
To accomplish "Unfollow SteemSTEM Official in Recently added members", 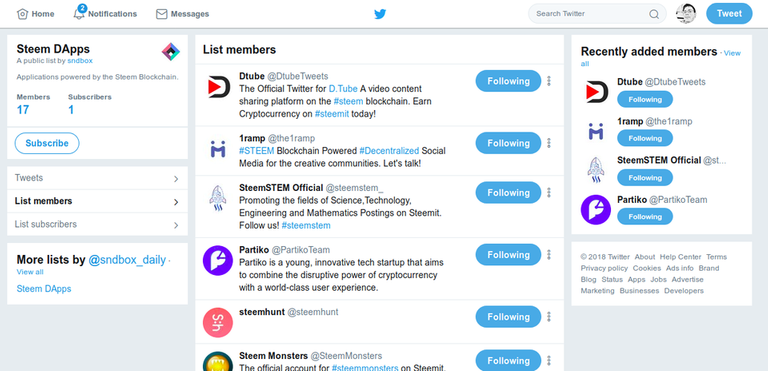I will coord(645,177).
